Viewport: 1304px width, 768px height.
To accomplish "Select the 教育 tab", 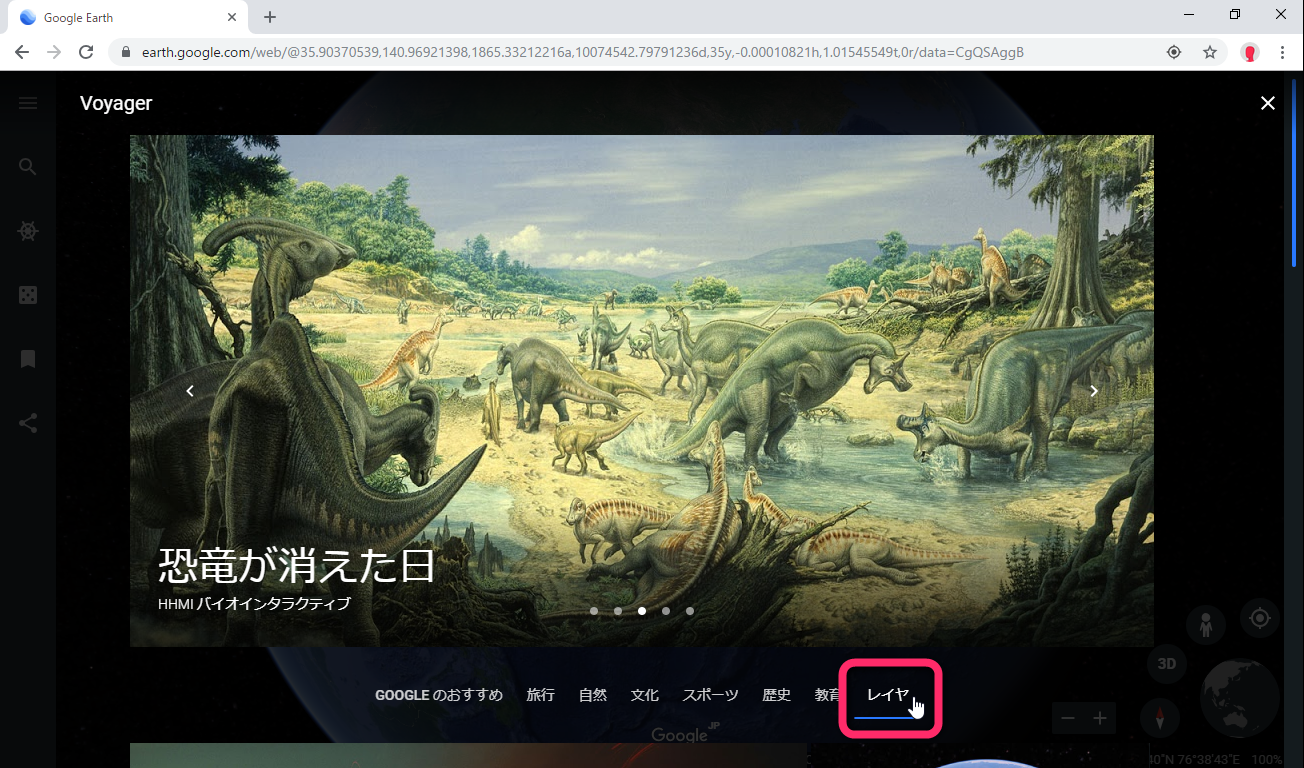I will [827, 695].
